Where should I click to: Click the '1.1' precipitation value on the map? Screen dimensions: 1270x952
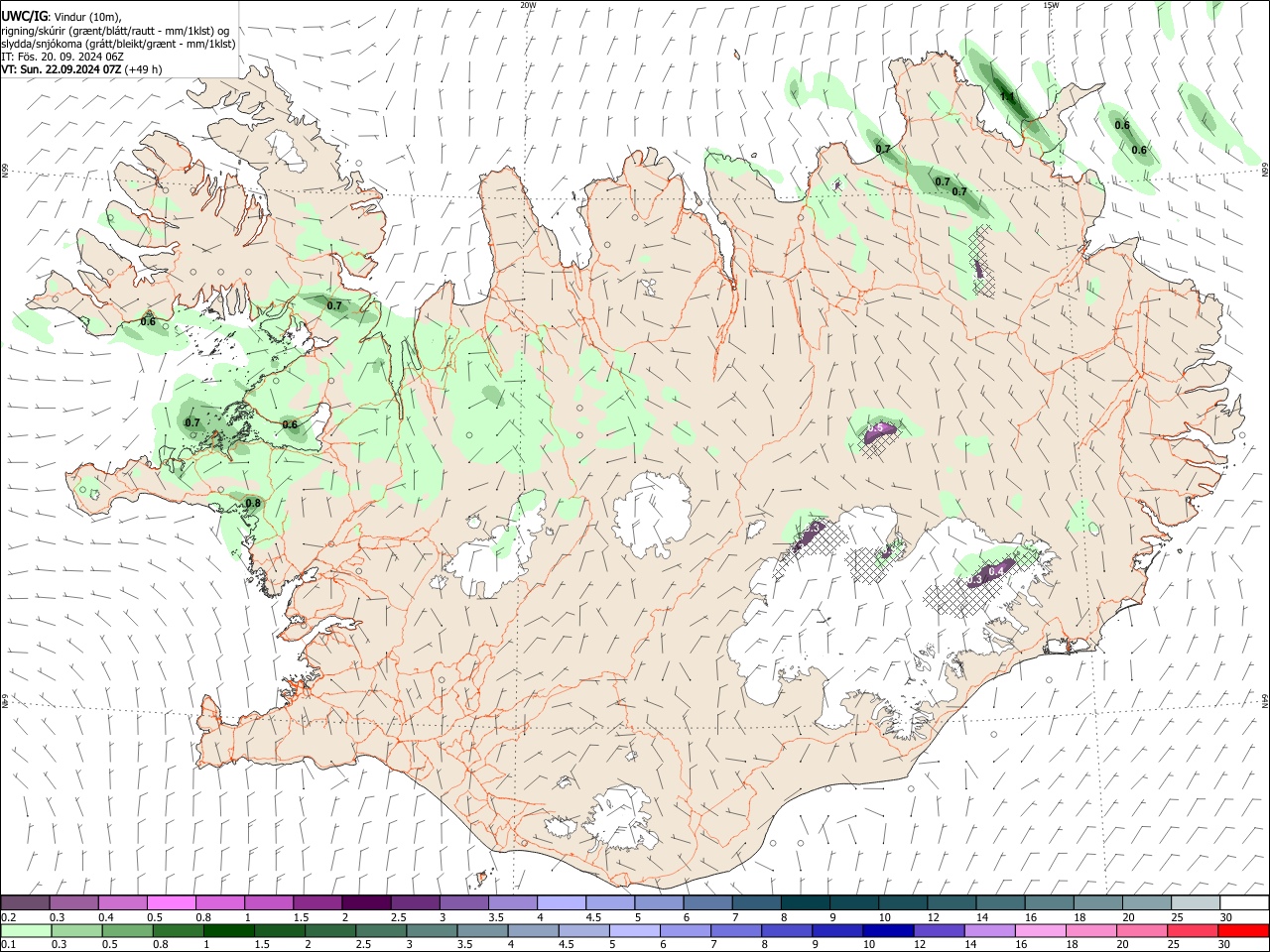[x=1007, y=96]
